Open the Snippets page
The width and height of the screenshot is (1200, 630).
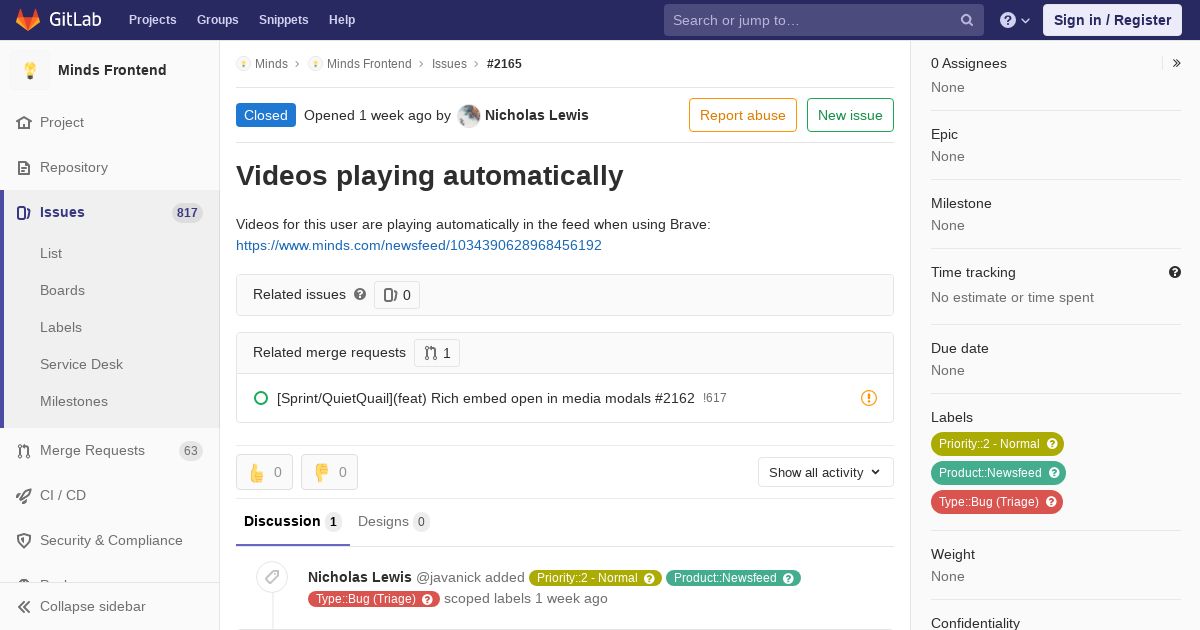283,20
